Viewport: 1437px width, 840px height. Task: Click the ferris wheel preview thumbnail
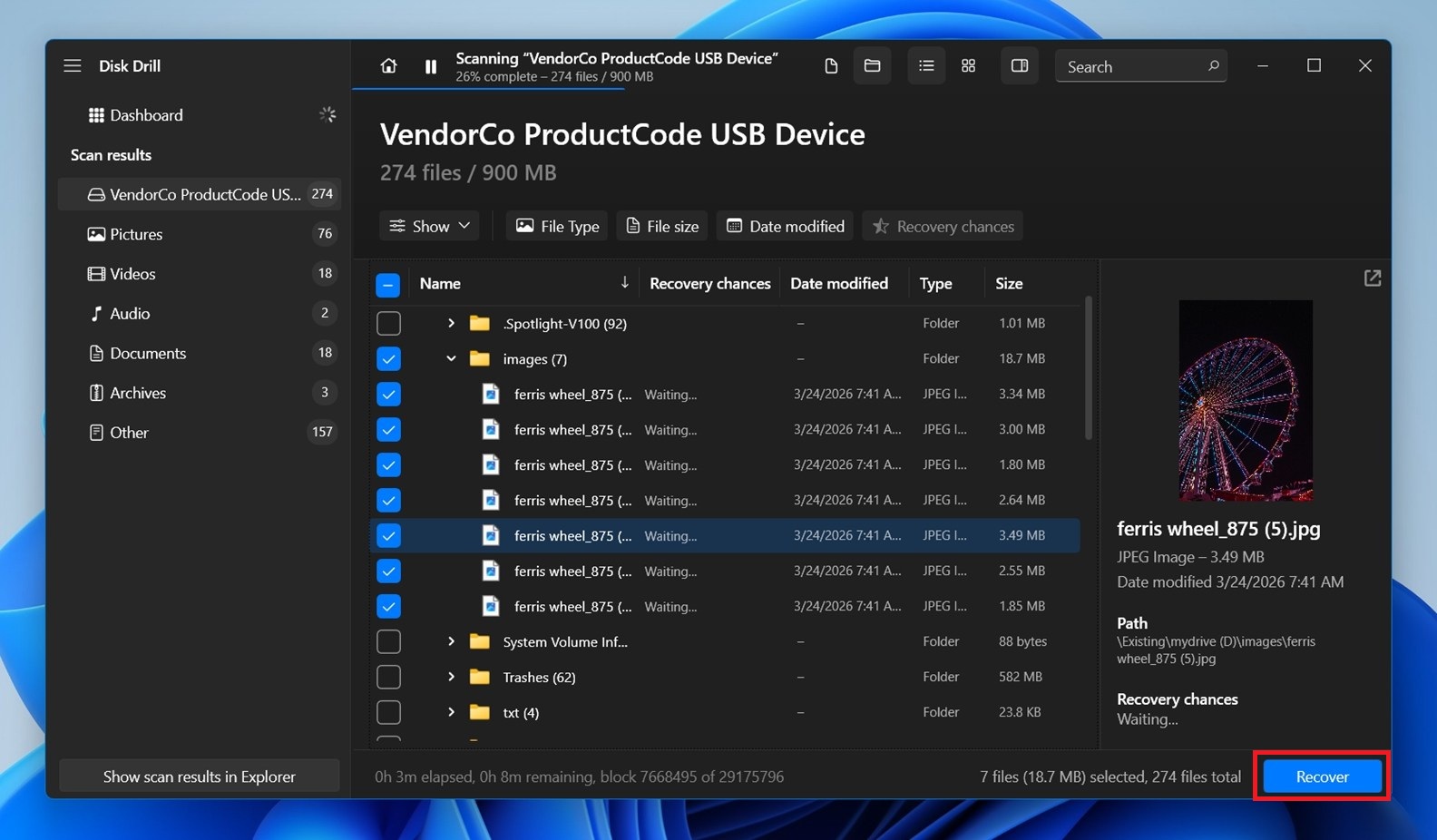[1246, 401]
